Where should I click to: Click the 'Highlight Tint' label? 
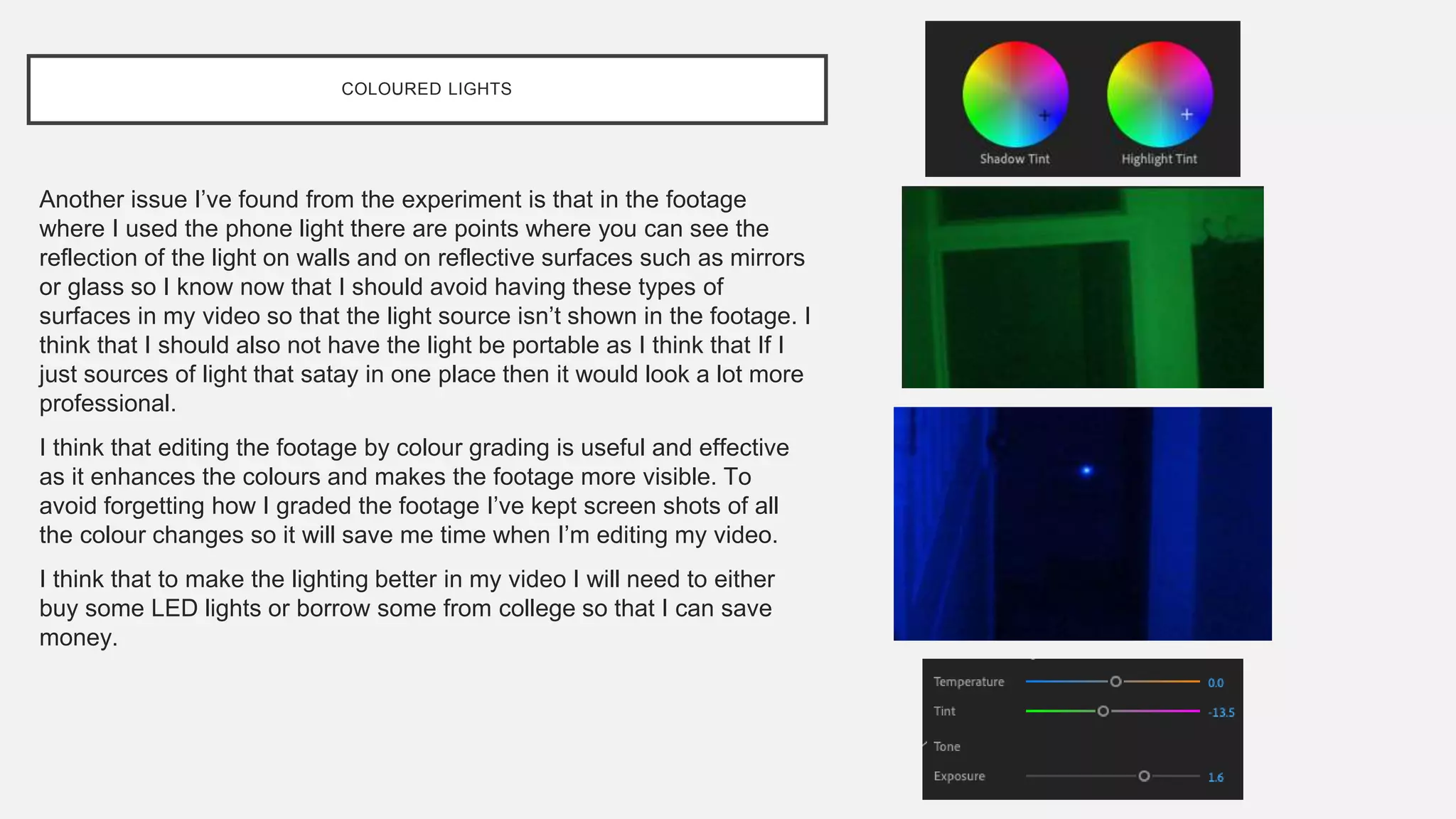pos(1160,159)
